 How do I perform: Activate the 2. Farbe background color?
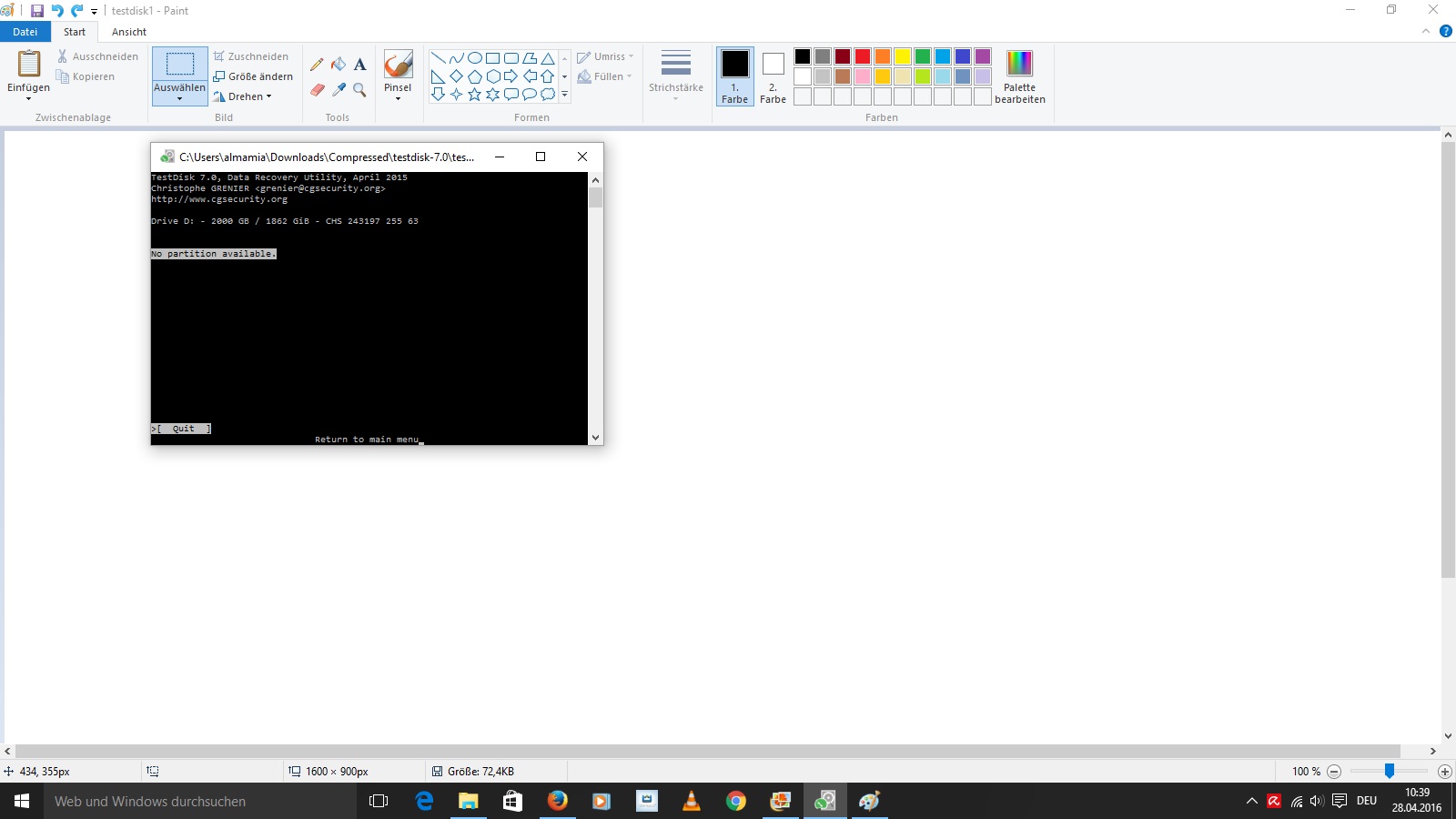(x=773, y=76)
